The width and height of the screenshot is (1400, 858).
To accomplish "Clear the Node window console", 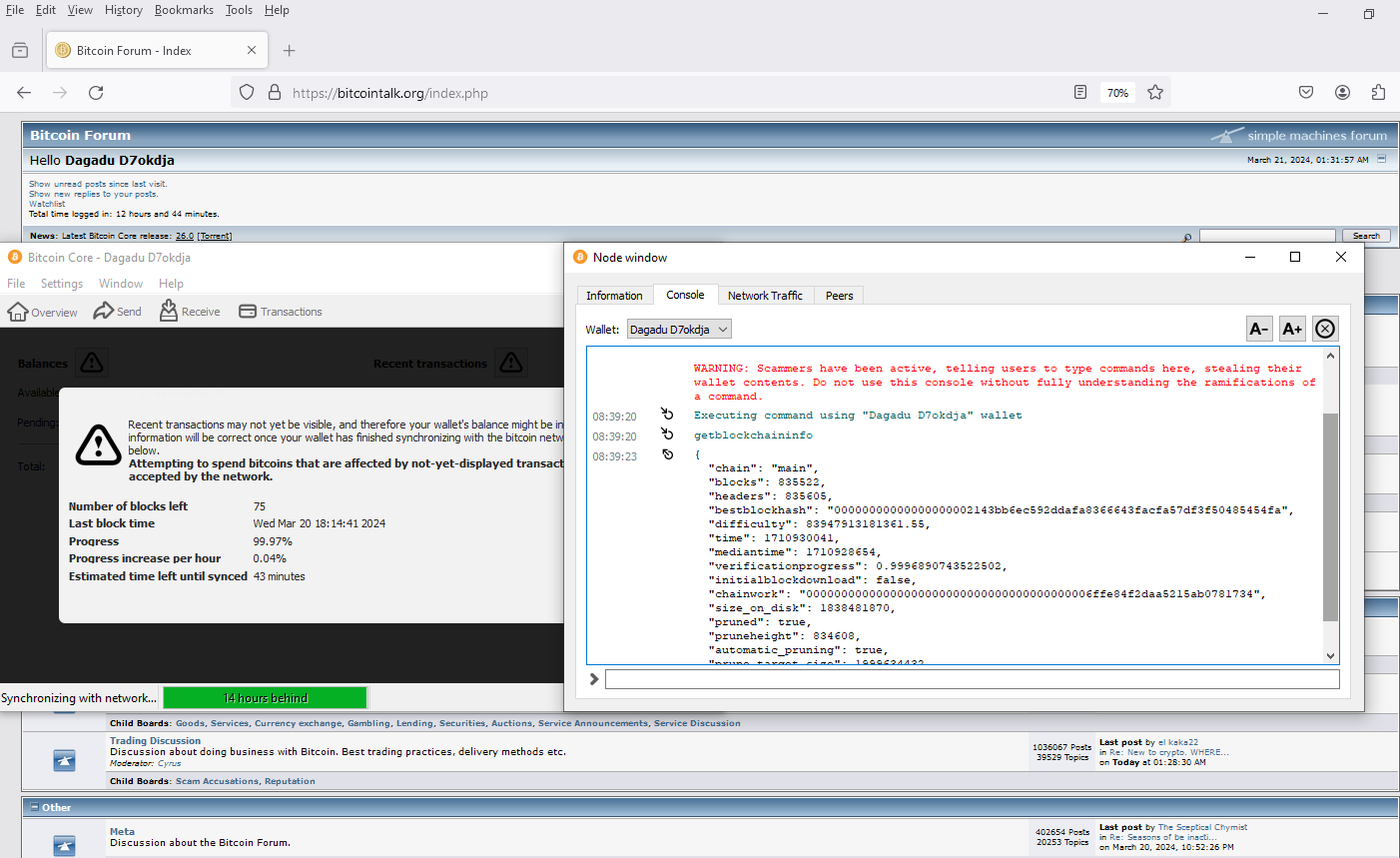I will pos(1325,329).
